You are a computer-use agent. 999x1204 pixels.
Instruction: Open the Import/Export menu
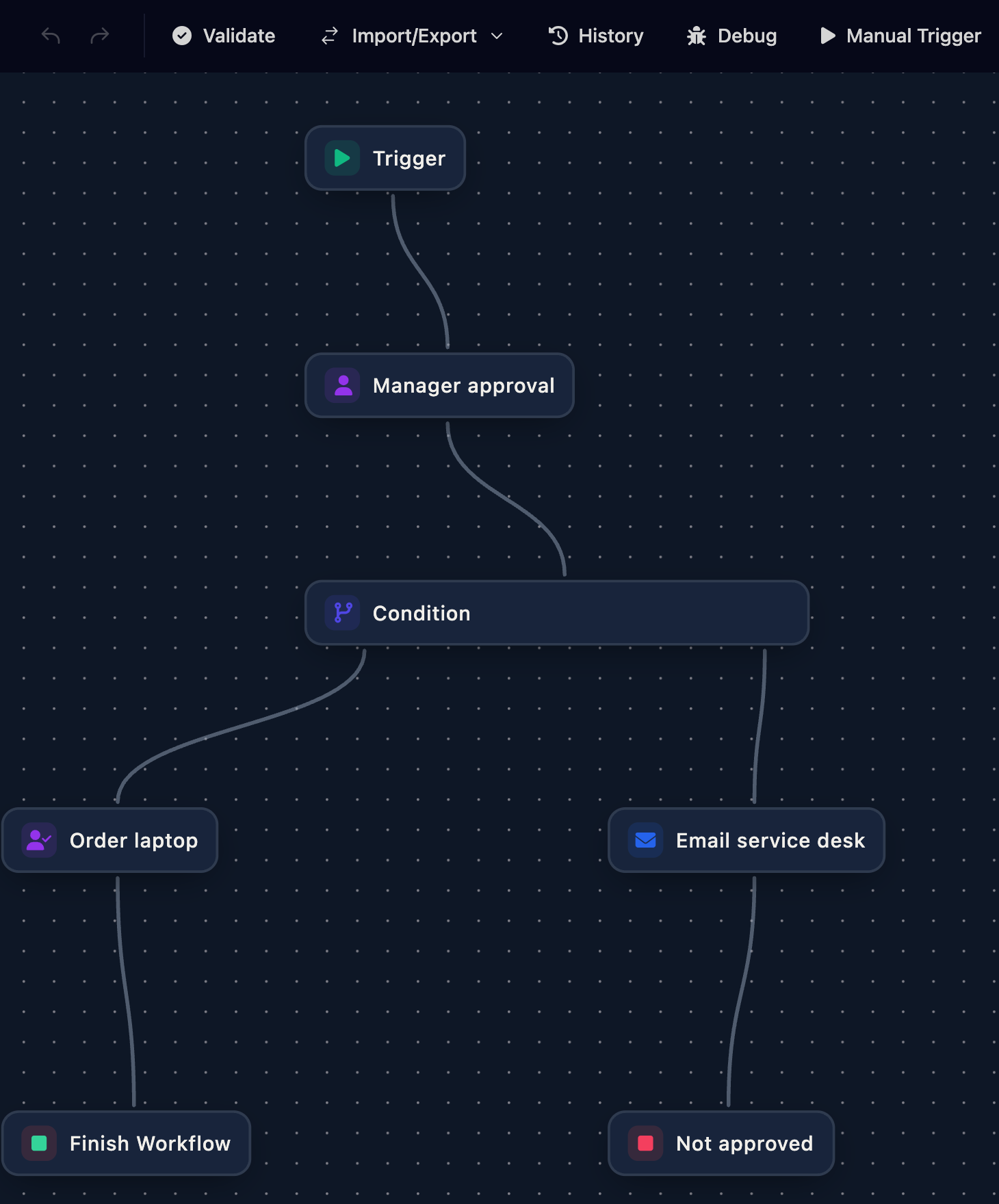[413, 36]
